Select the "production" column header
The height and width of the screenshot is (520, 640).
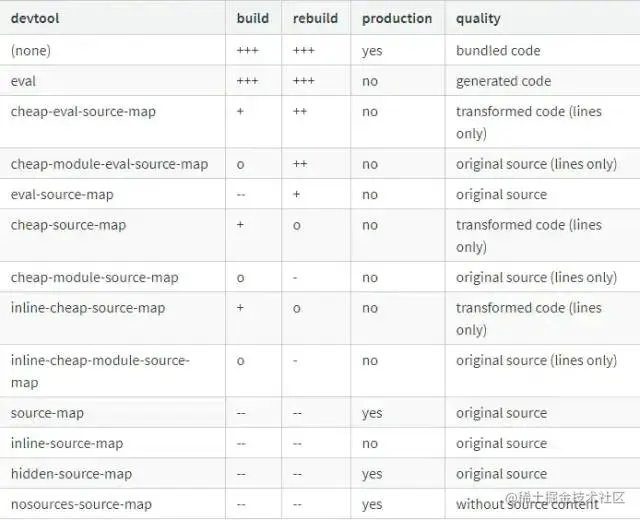(x=397, y=18)
